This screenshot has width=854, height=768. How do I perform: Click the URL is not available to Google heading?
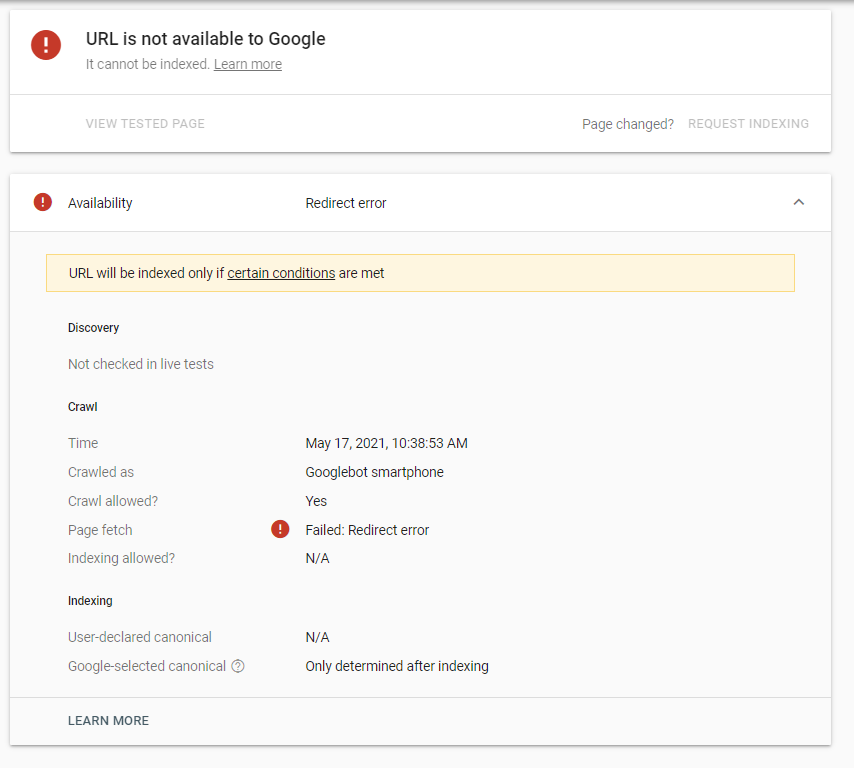coord(206,39)
